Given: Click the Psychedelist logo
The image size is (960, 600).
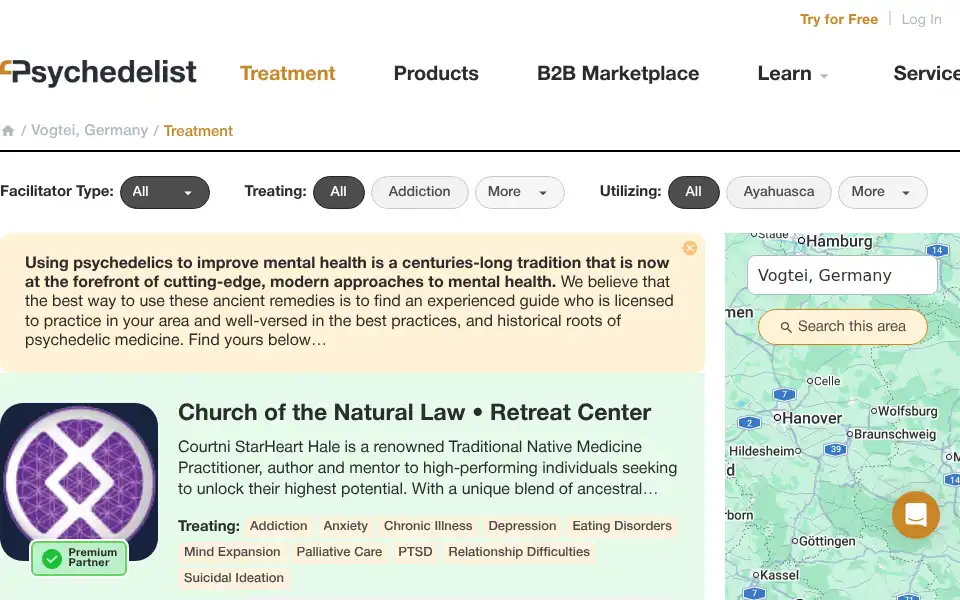Looking at the screenshot, I should [98, 73].
